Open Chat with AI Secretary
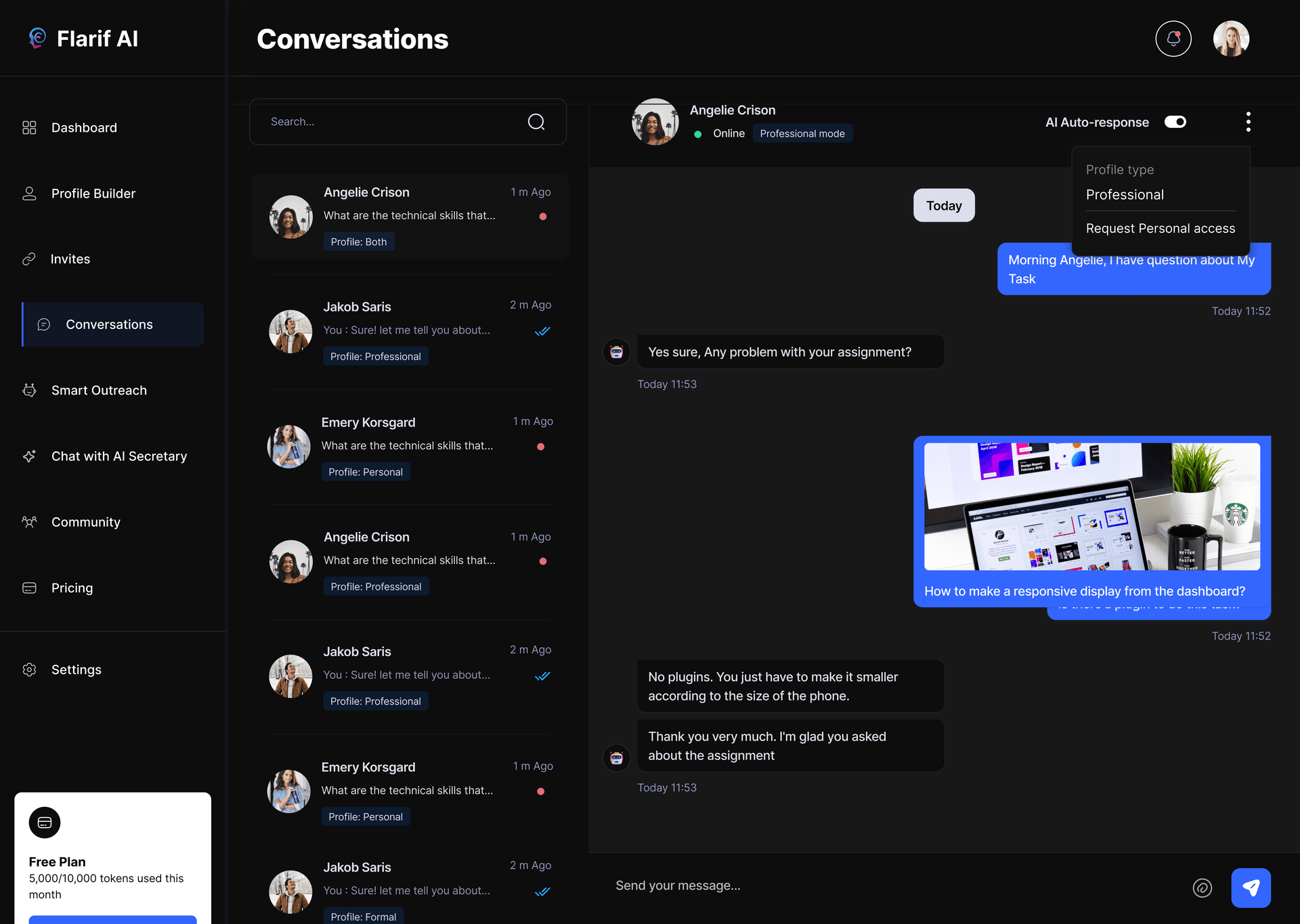 (x=118, y=456)
